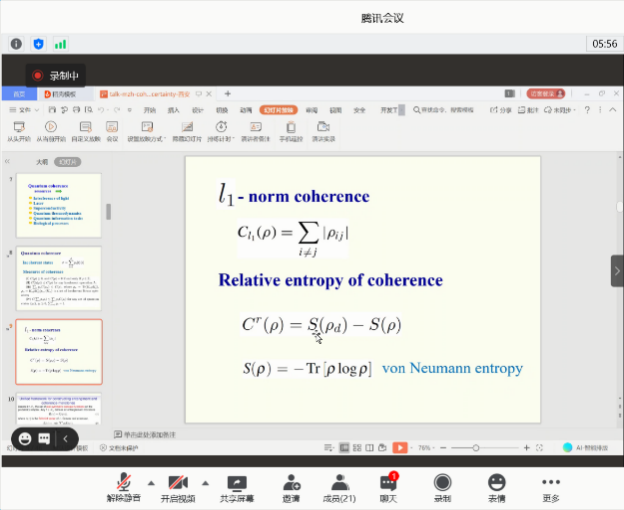The image size is (624, 510).
Task: Open the share screen option
Action: click(x=236, y=486)
